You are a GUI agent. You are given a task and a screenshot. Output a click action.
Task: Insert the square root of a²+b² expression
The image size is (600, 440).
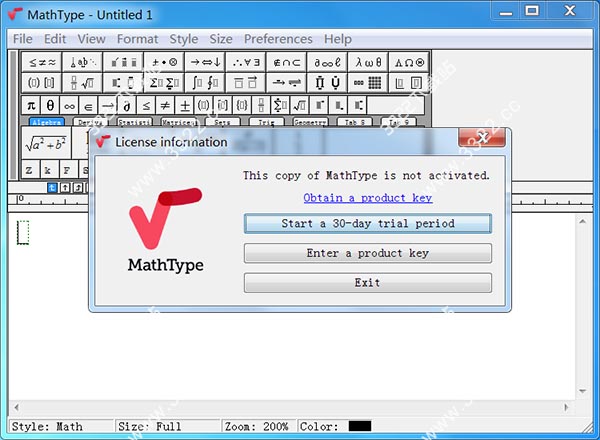[x=46, y=143]
